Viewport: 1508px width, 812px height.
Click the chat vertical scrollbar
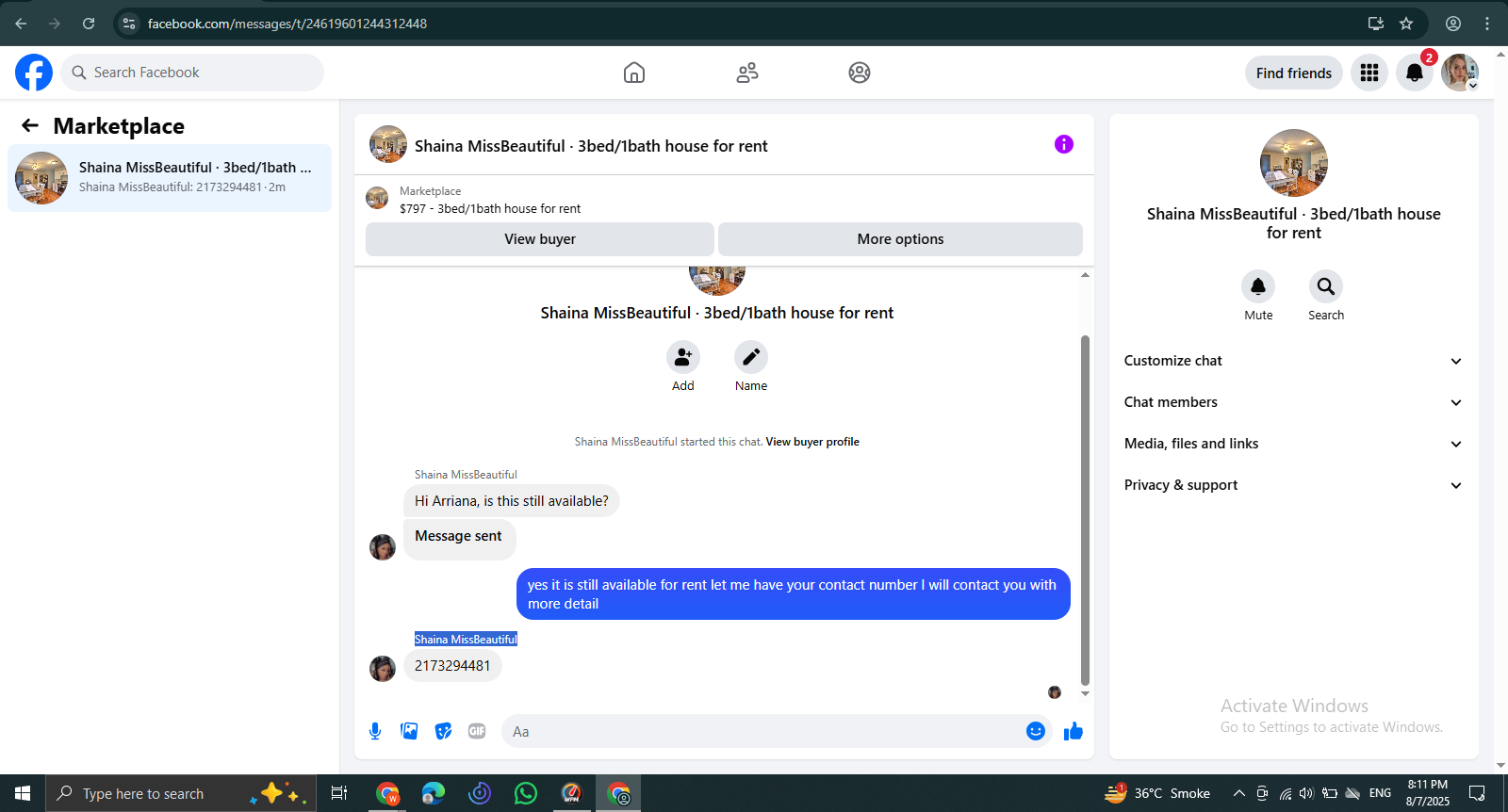(x=1085, y=510)
